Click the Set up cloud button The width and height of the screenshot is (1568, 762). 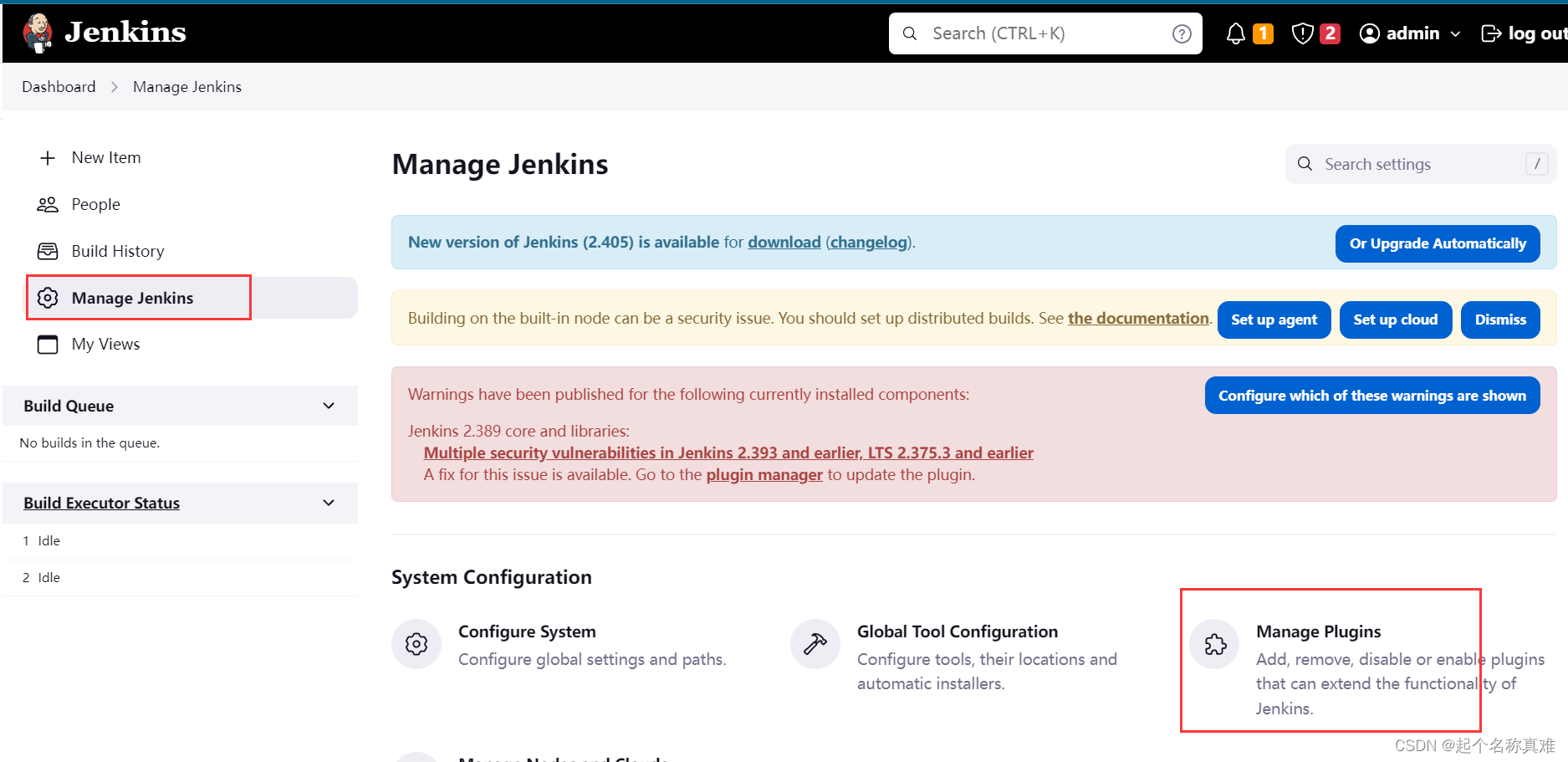[x=1395, y=320]
